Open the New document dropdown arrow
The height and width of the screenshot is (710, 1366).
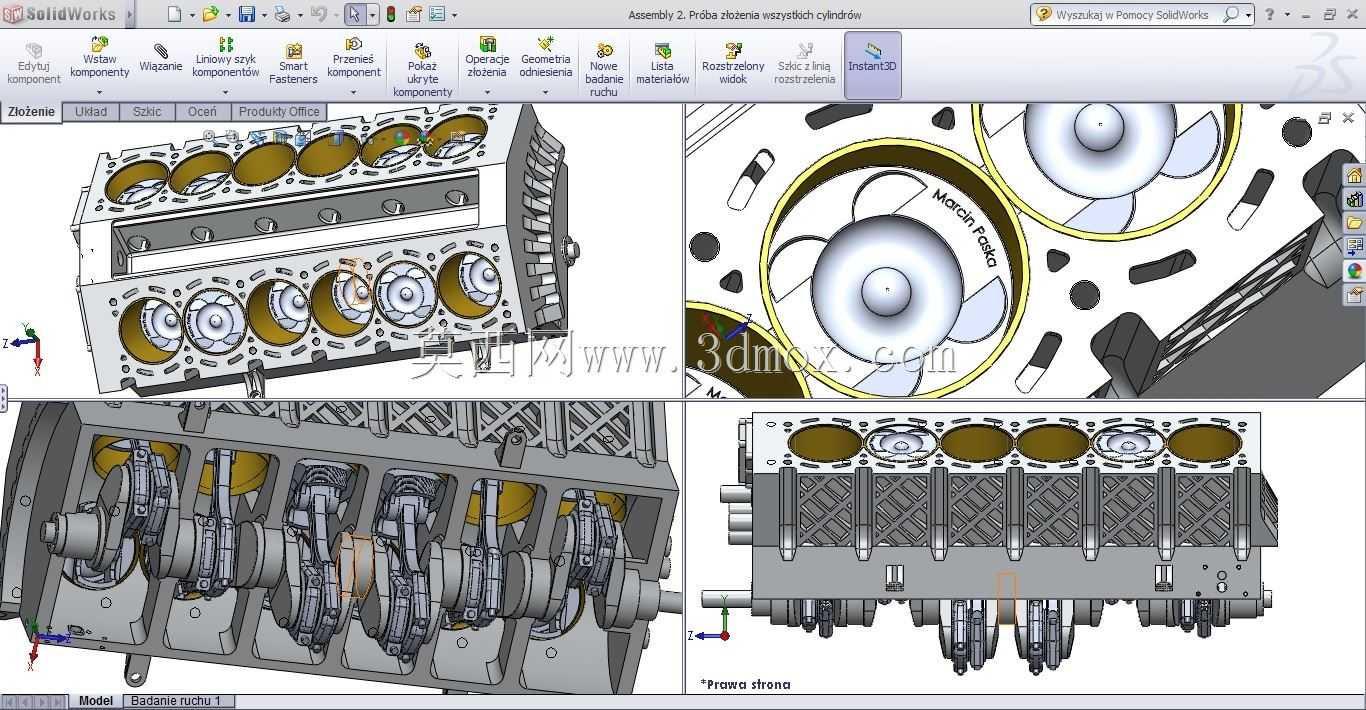pos(191,15)
